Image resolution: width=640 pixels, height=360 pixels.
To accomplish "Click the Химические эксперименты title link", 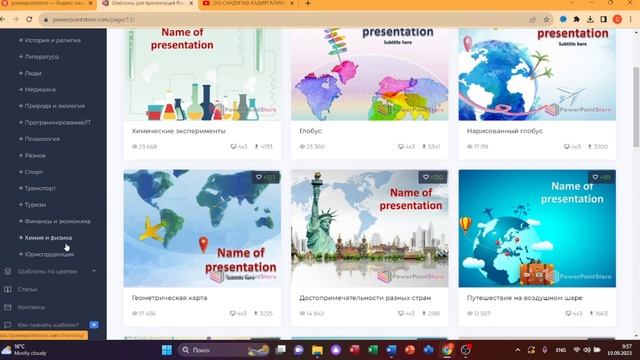I will (179, 131).
